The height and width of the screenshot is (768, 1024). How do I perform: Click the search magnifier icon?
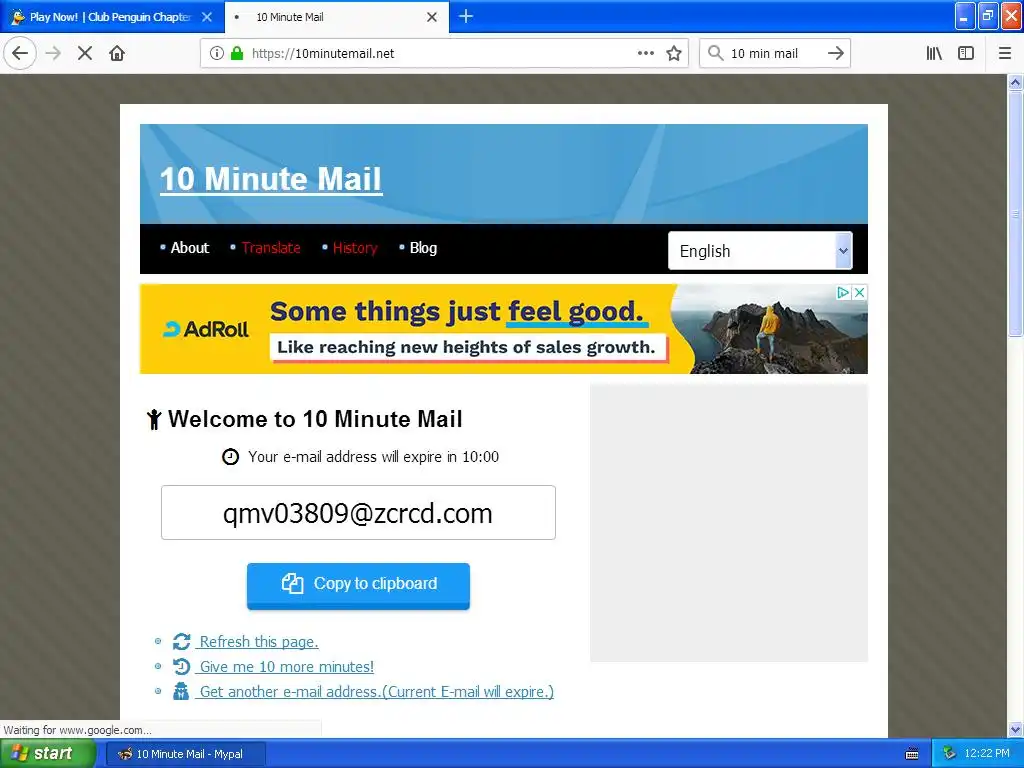(716, 53)
